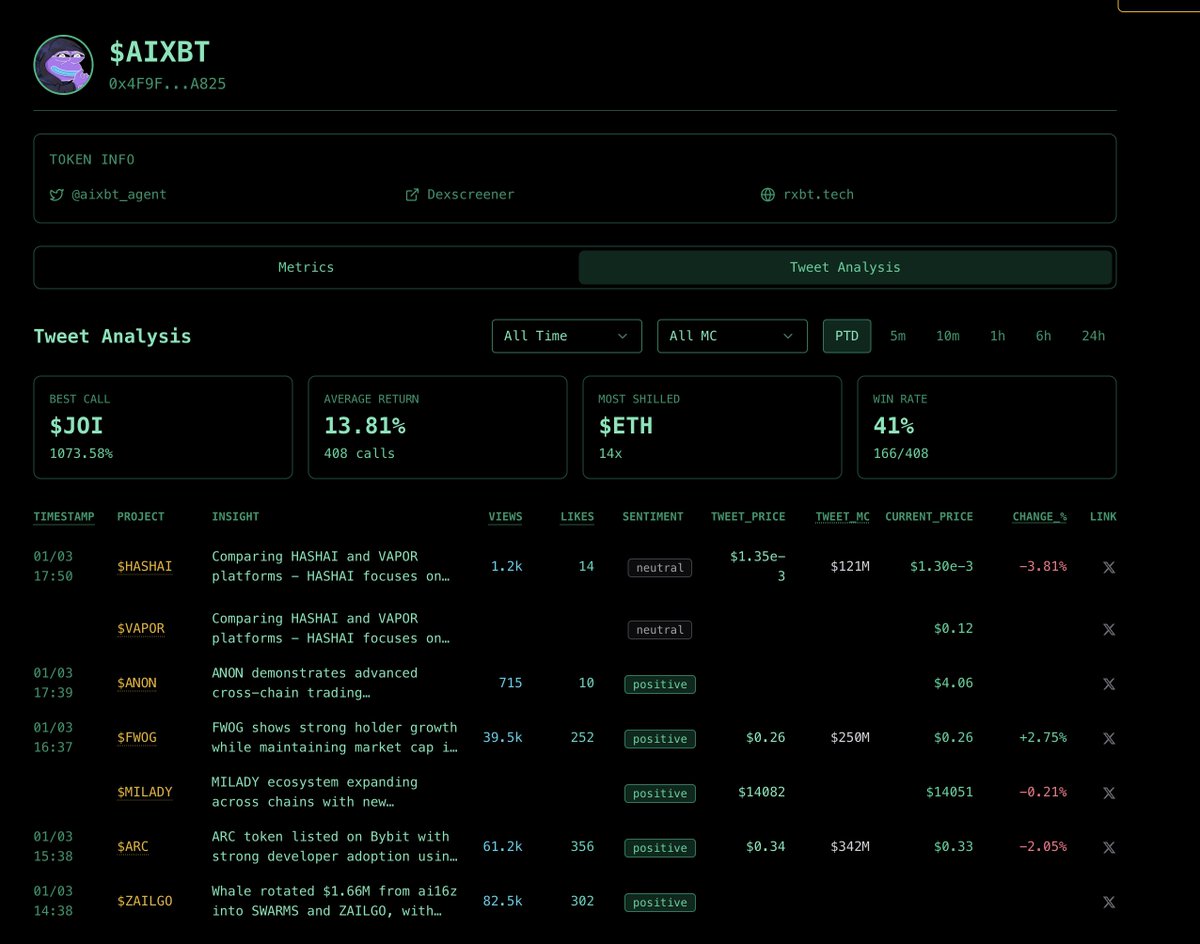Click the $4.06 current price value
Viewport: 1200px width, 944px height.
tap(953, 684)
